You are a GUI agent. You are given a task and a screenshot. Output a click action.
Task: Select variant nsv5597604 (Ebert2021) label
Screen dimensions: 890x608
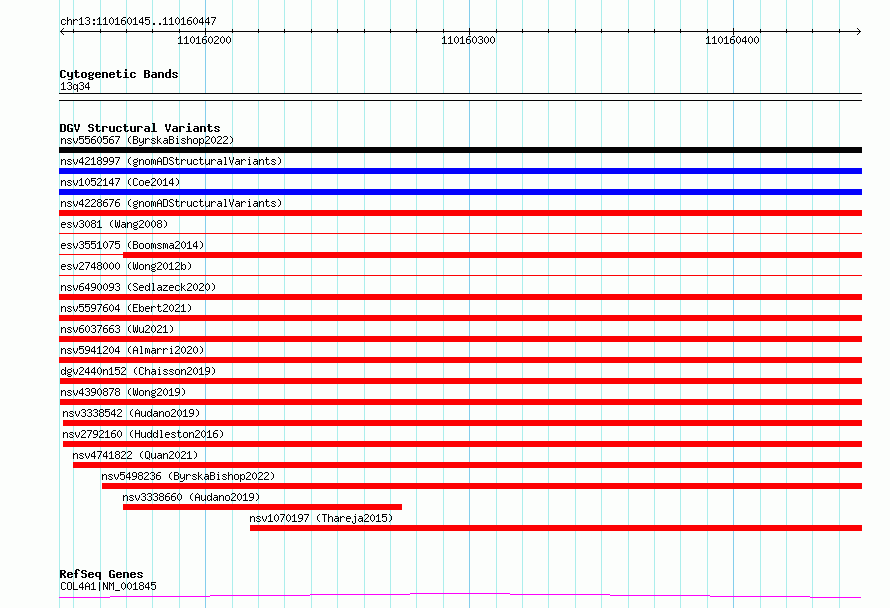pyautogui.click(x=126, y=308)
